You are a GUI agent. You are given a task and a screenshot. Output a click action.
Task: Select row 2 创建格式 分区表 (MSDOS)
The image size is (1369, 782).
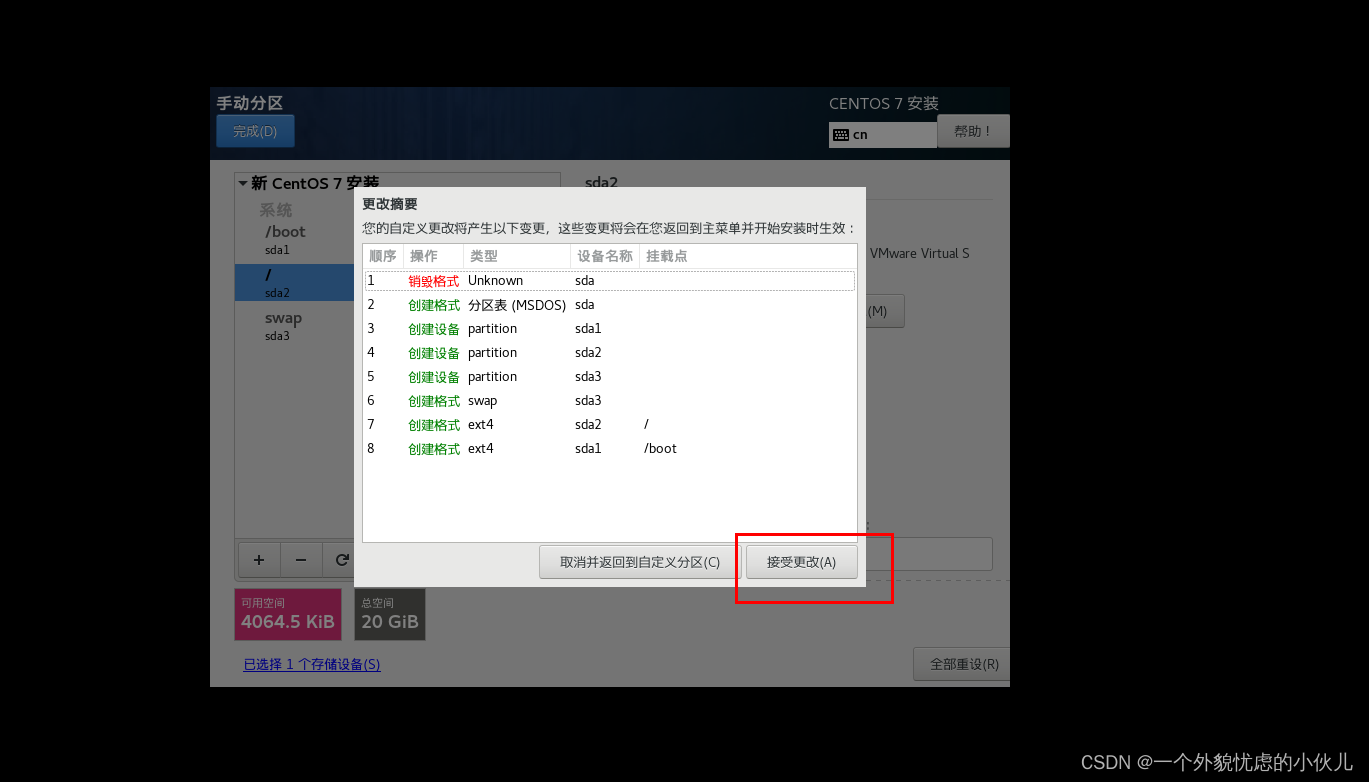[609, 305]
